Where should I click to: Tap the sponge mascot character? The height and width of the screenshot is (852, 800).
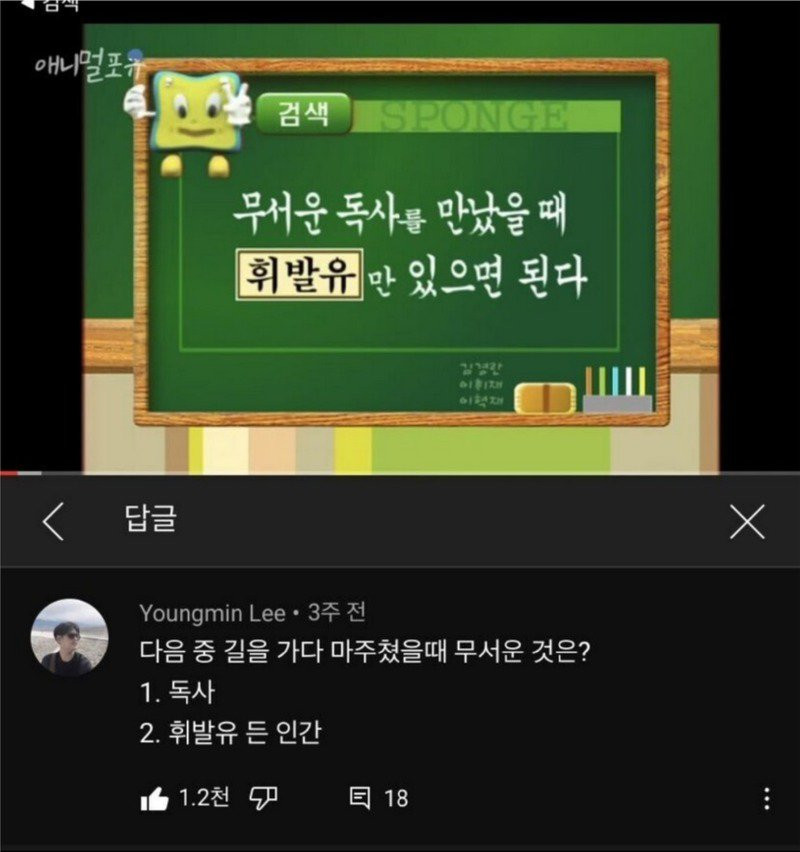(189, 121)
